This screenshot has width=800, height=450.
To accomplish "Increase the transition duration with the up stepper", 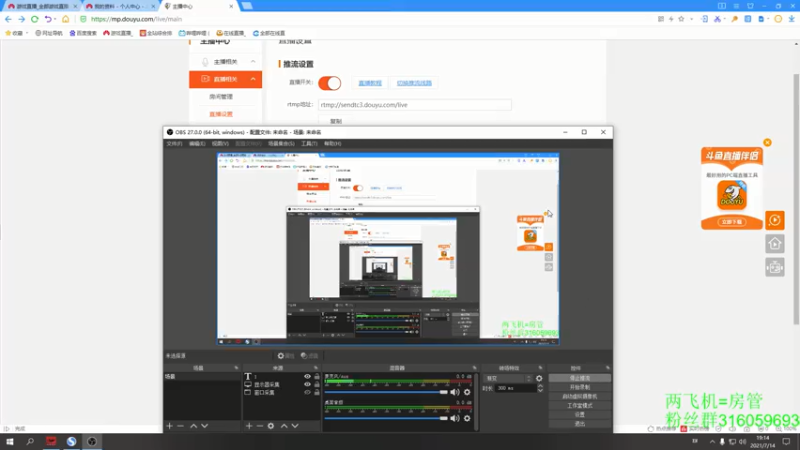I will [540, 386].
